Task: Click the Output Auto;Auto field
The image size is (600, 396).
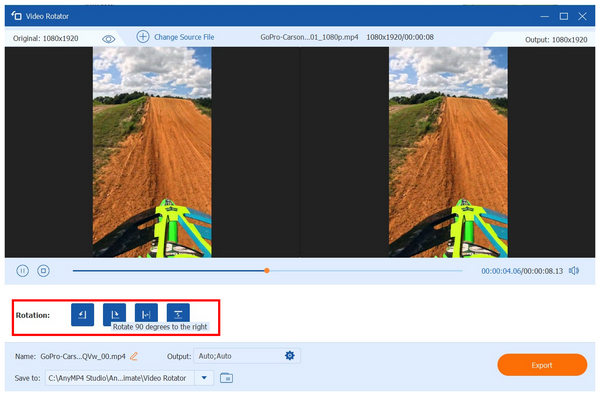Action: click(247, 356)
